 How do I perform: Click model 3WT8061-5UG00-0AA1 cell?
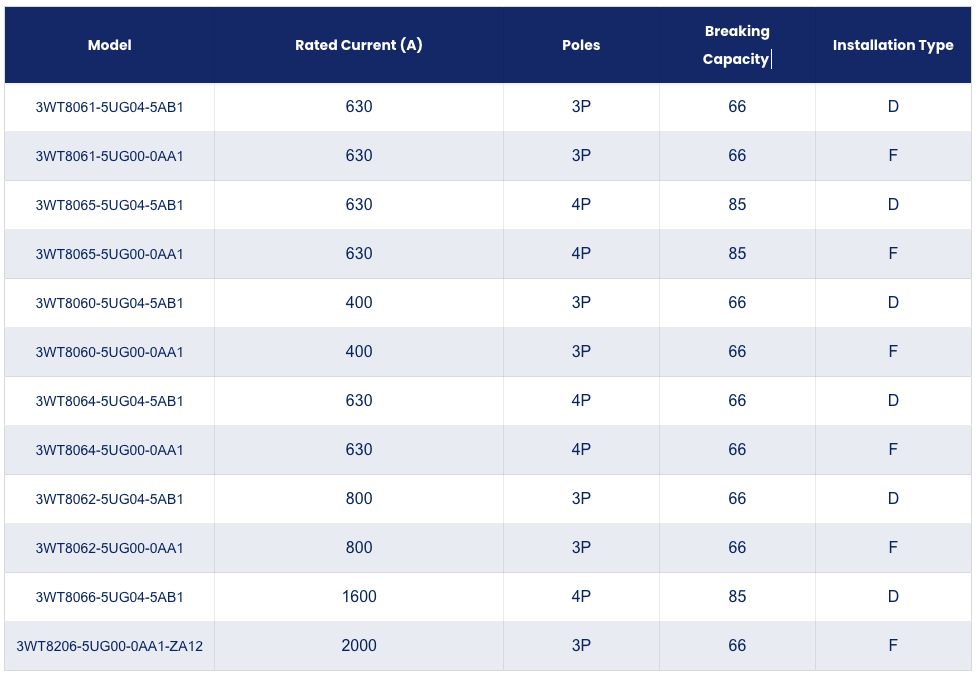pyautogui.click(x=109, y=156)
